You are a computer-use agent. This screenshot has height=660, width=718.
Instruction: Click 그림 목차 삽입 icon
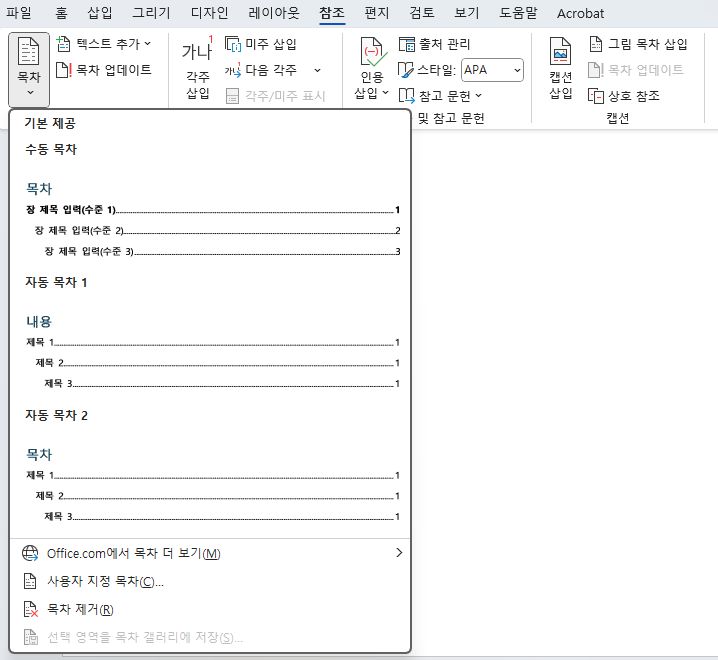[x=596, y=44]
